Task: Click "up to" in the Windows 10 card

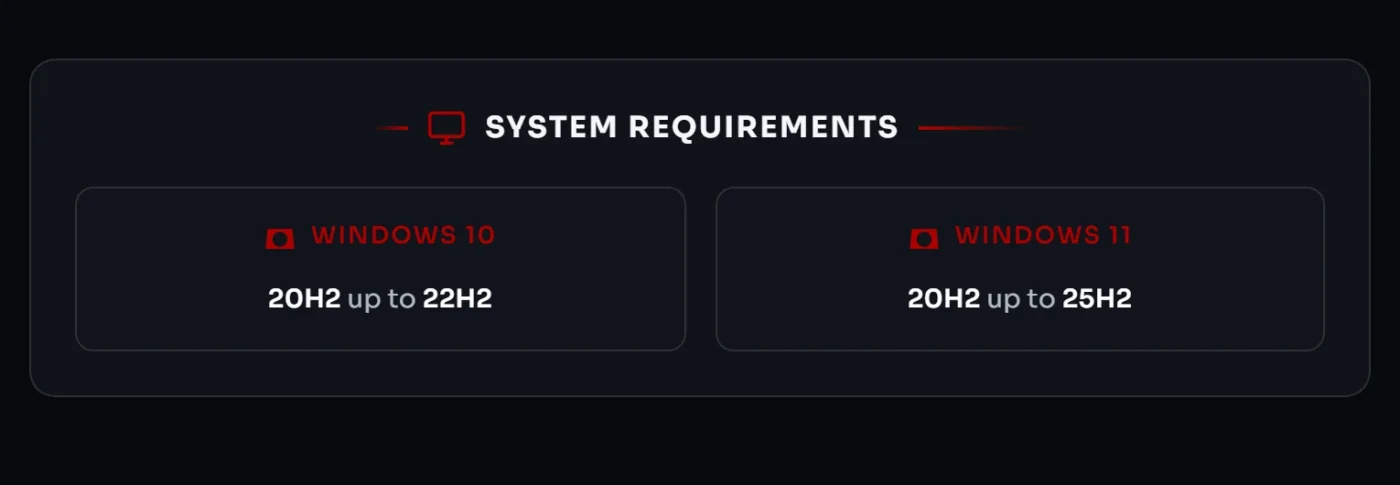Action: (x=381, y=298)
